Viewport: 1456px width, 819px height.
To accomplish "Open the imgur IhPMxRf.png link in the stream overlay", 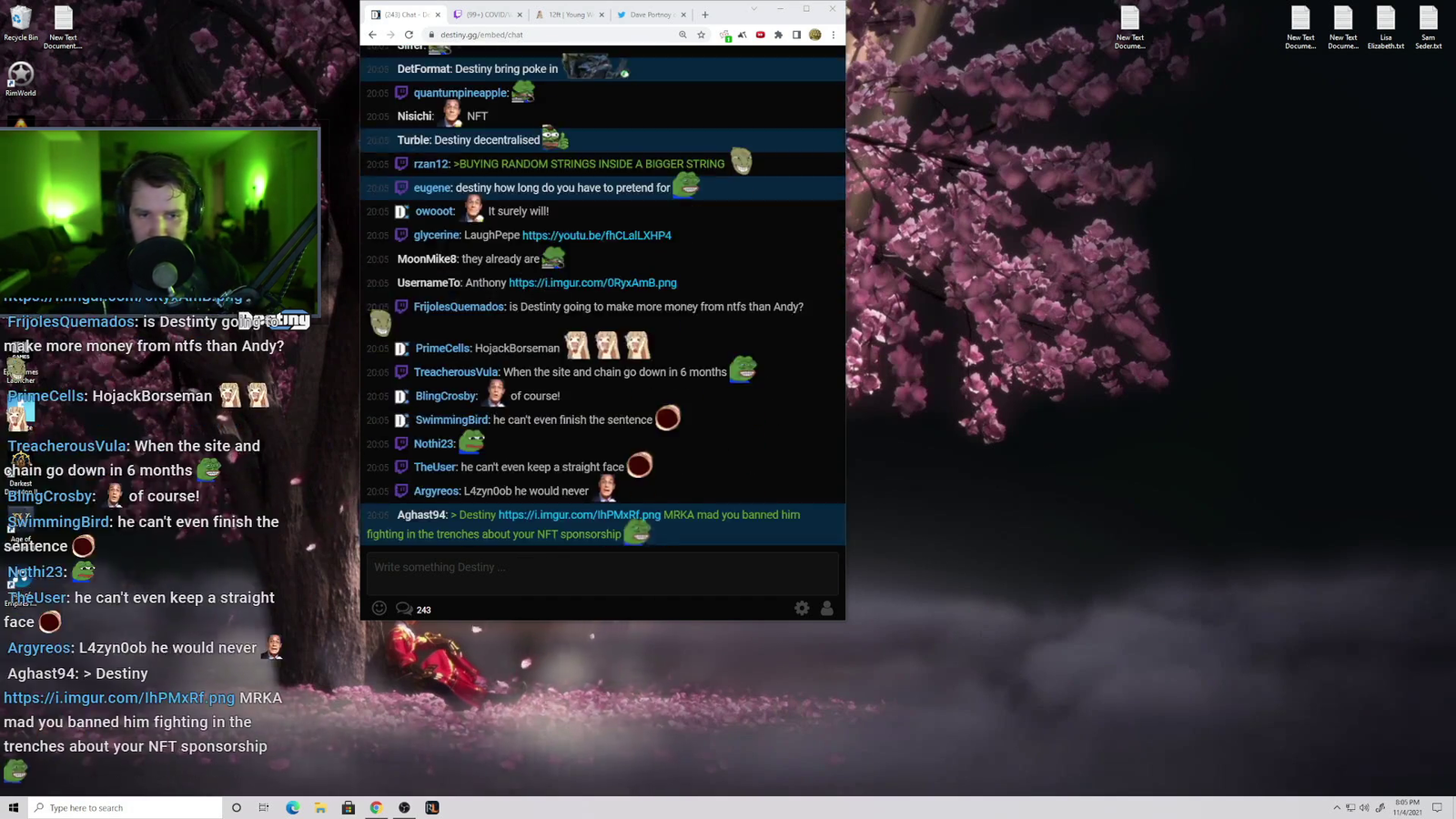I will pos(119,698).
